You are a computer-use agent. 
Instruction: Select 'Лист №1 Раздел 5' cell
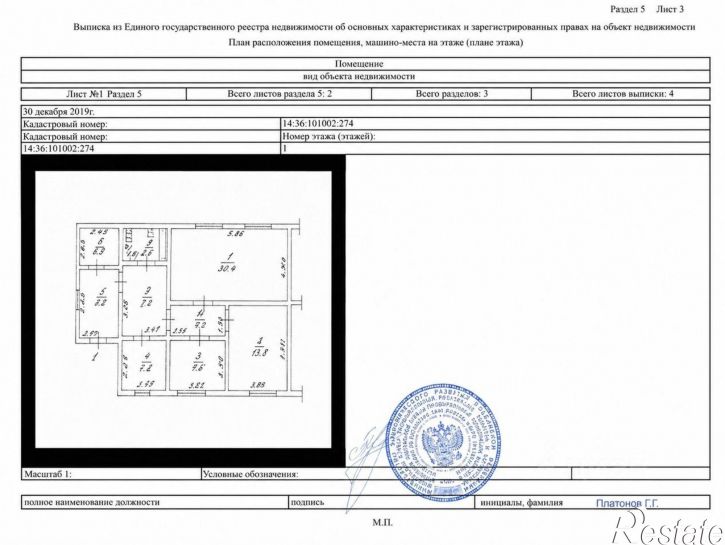tap(104, 94)
